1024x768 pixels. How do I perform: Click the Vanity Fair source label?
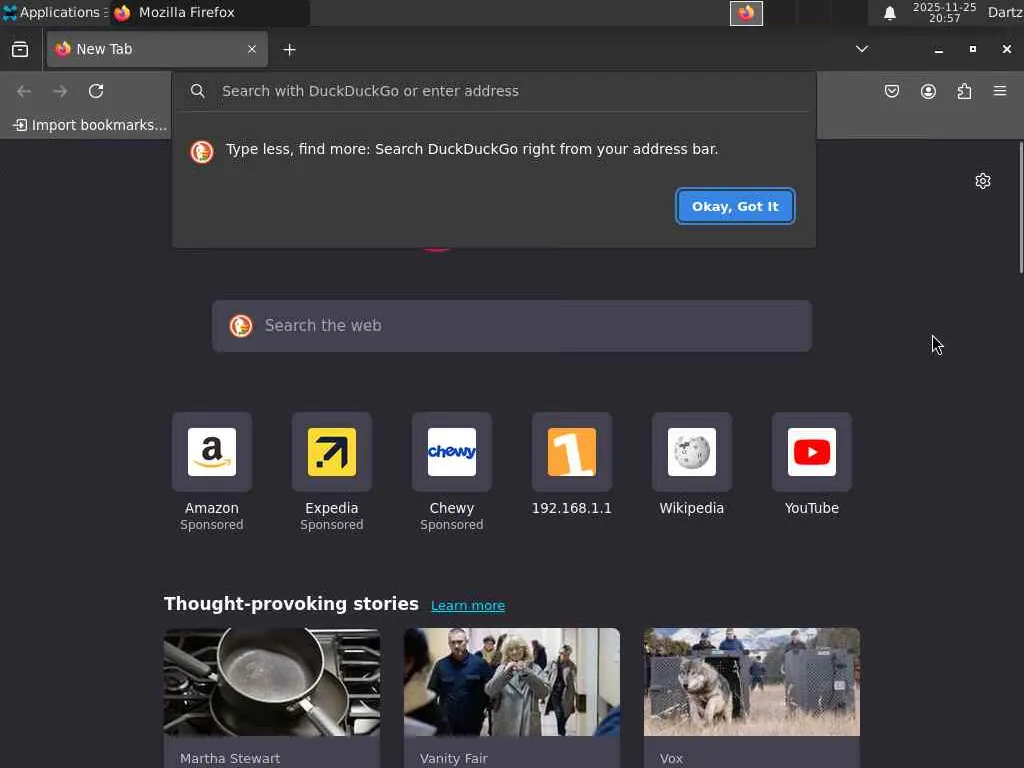pyautogui.click(x=453, y=758)
